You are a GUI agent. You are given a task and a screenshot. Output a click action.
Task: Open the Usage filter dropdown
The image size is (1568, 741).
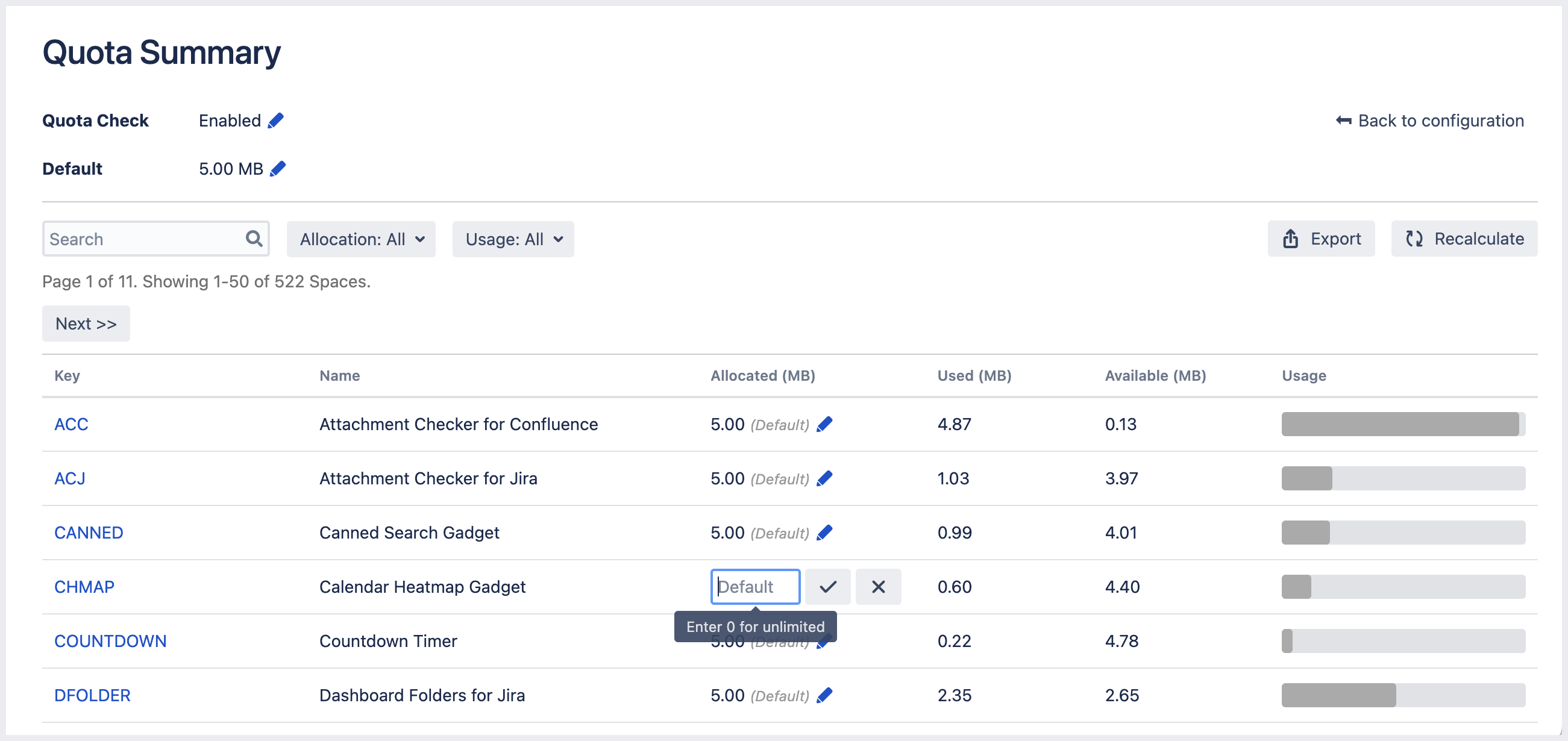pos(513,239)
